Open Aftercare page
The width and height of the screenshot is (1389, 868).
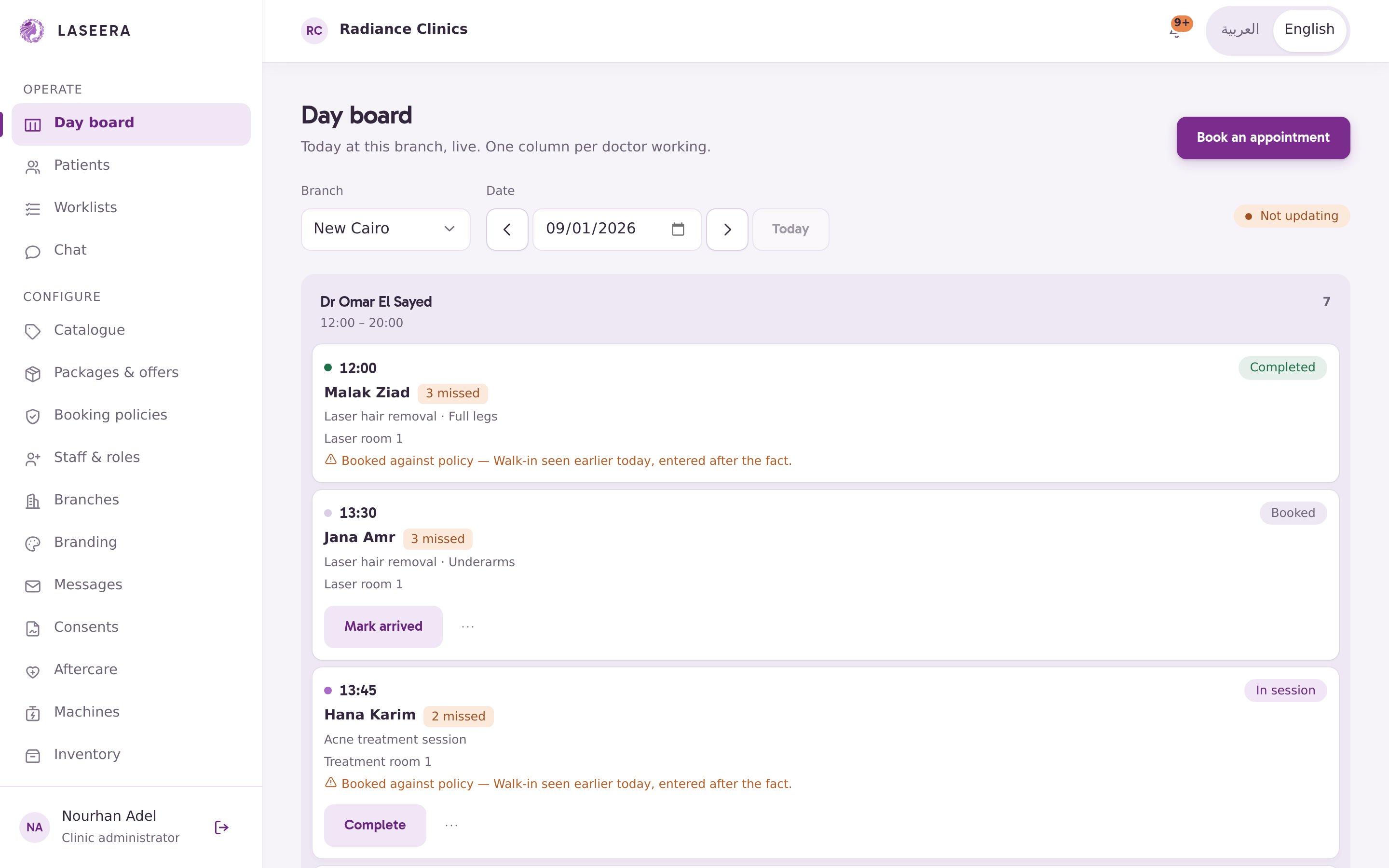[x=131, y=670]
